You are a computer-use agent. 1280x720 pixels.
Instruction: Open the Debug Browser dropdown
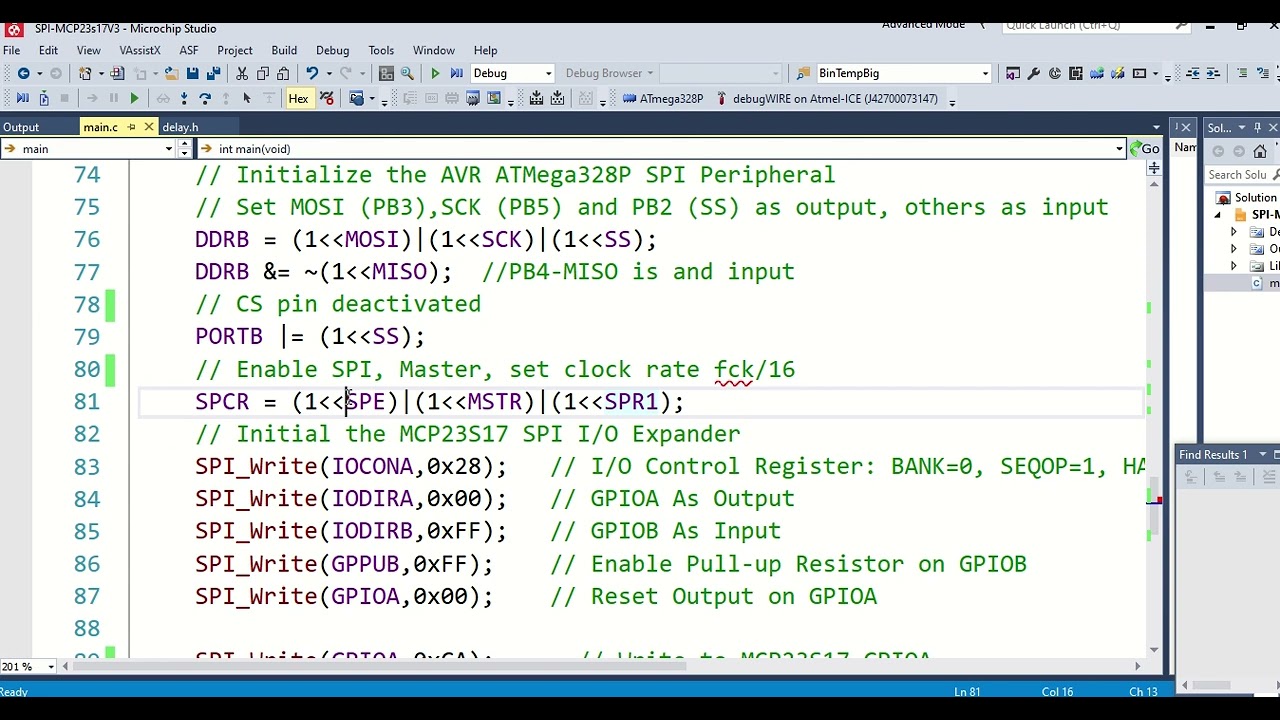click(650, 73)
